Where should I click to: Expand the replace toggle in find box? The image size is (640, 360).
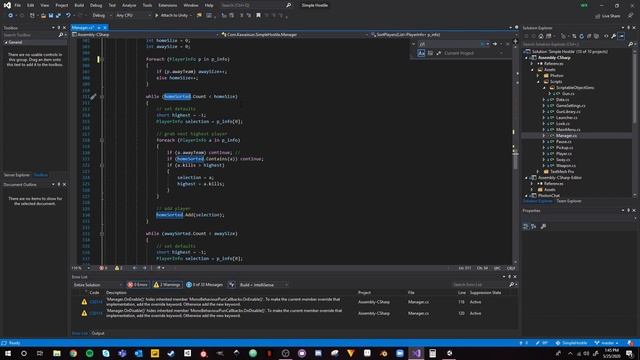[413, 44]
